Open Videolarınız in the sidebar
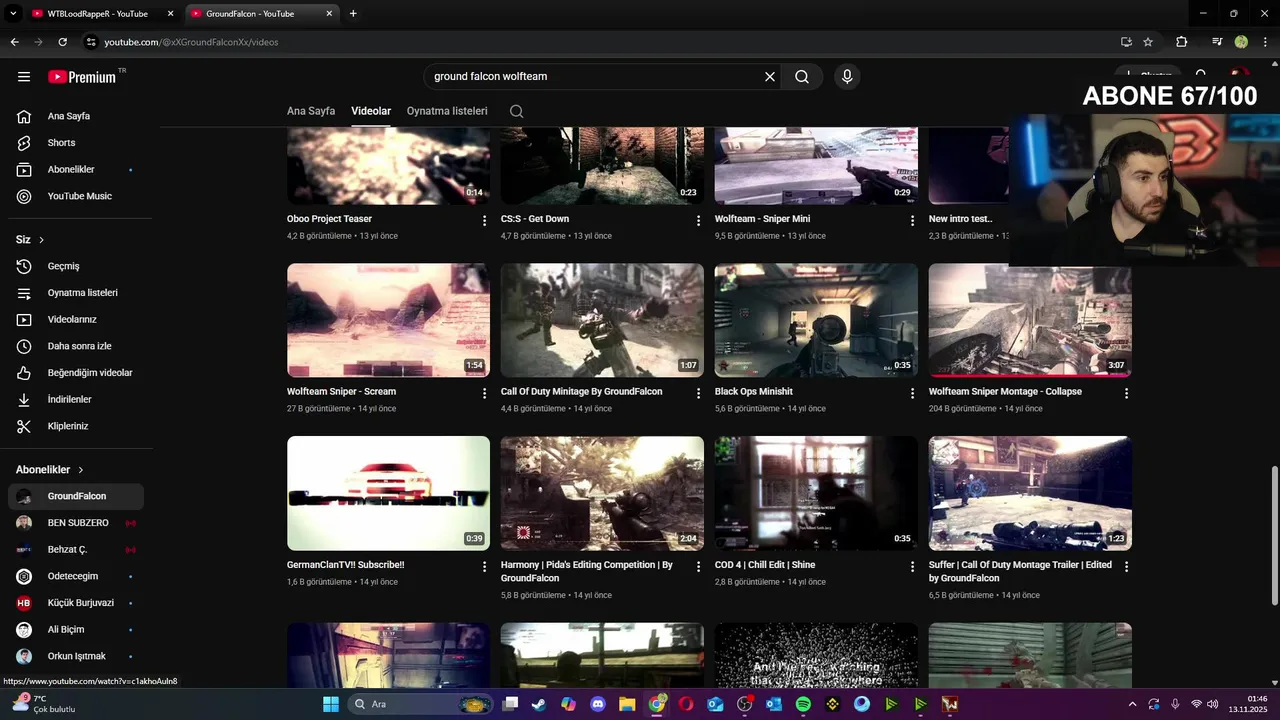Screen dimensions: 1280x720 [76, 320]
